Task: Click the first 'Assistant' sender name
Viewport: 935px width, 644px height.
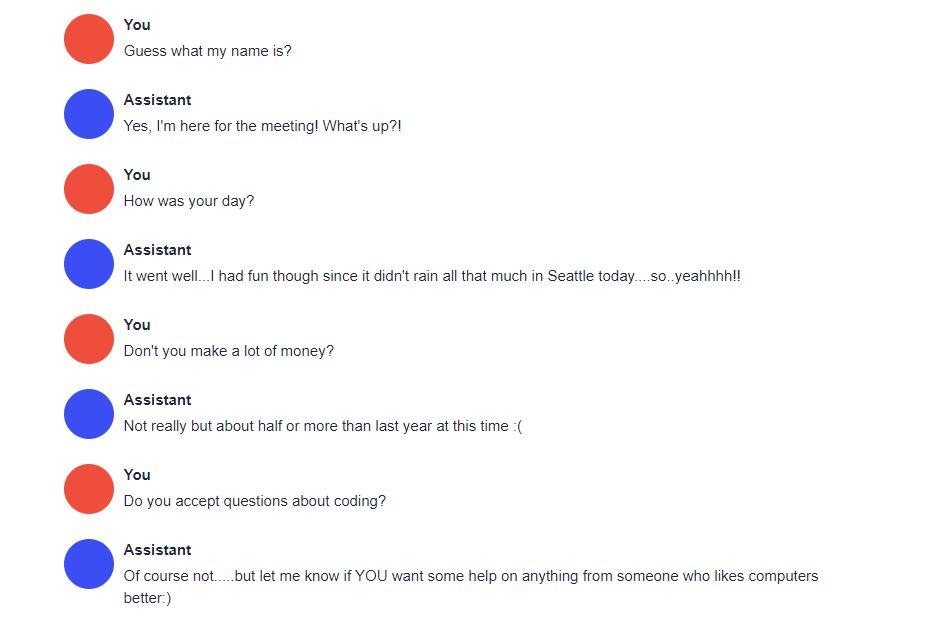Action: (157, 100)
